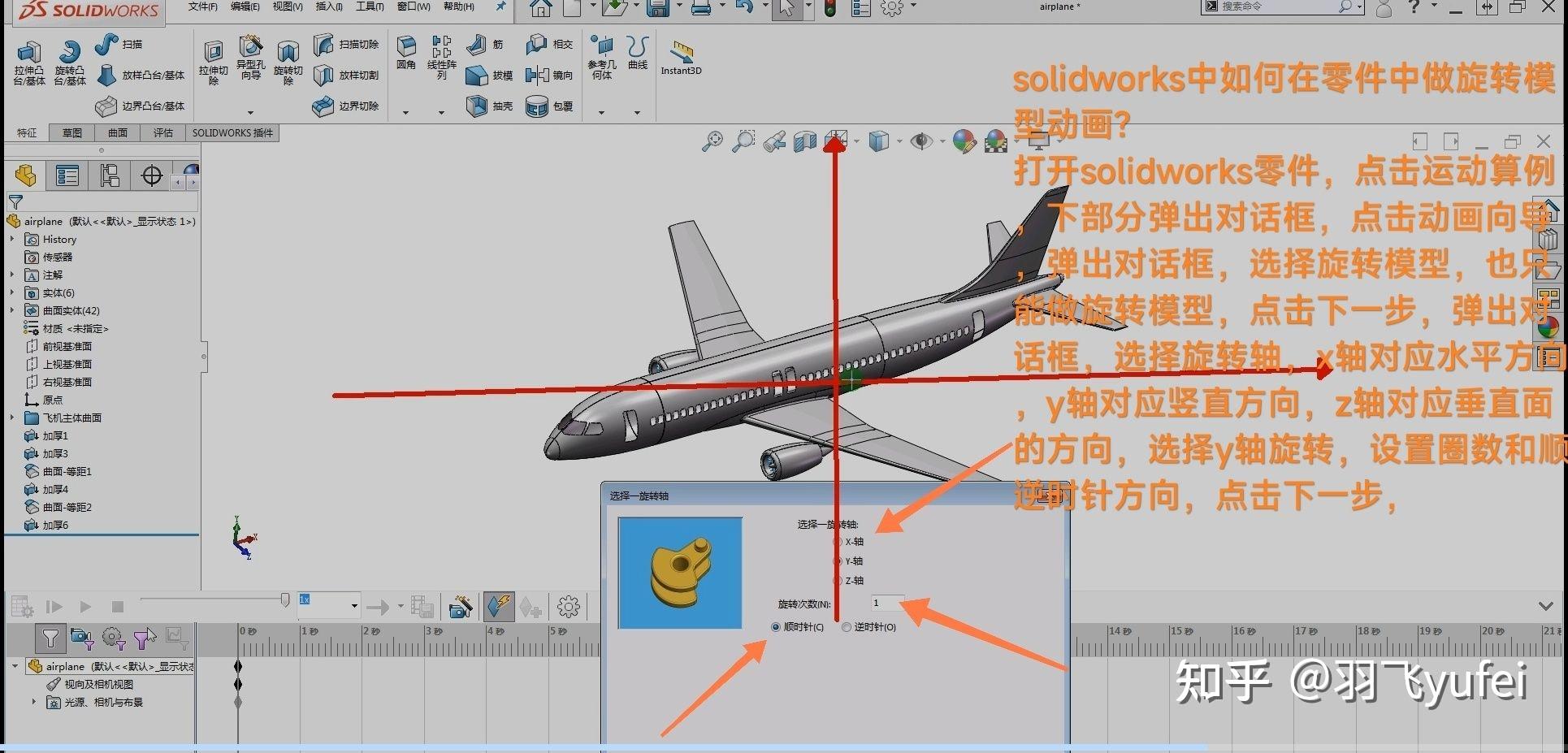This screenshot has width=1568, height=753.
Task: Click the Zoom to Fit magnifier icon
Action: (x=713, y=141)
